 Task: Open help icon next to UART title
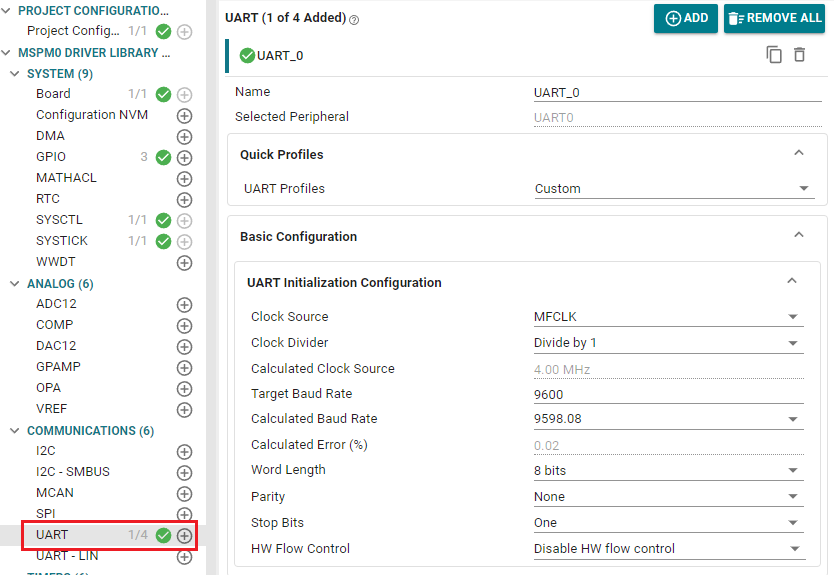[x=354, y=19]
